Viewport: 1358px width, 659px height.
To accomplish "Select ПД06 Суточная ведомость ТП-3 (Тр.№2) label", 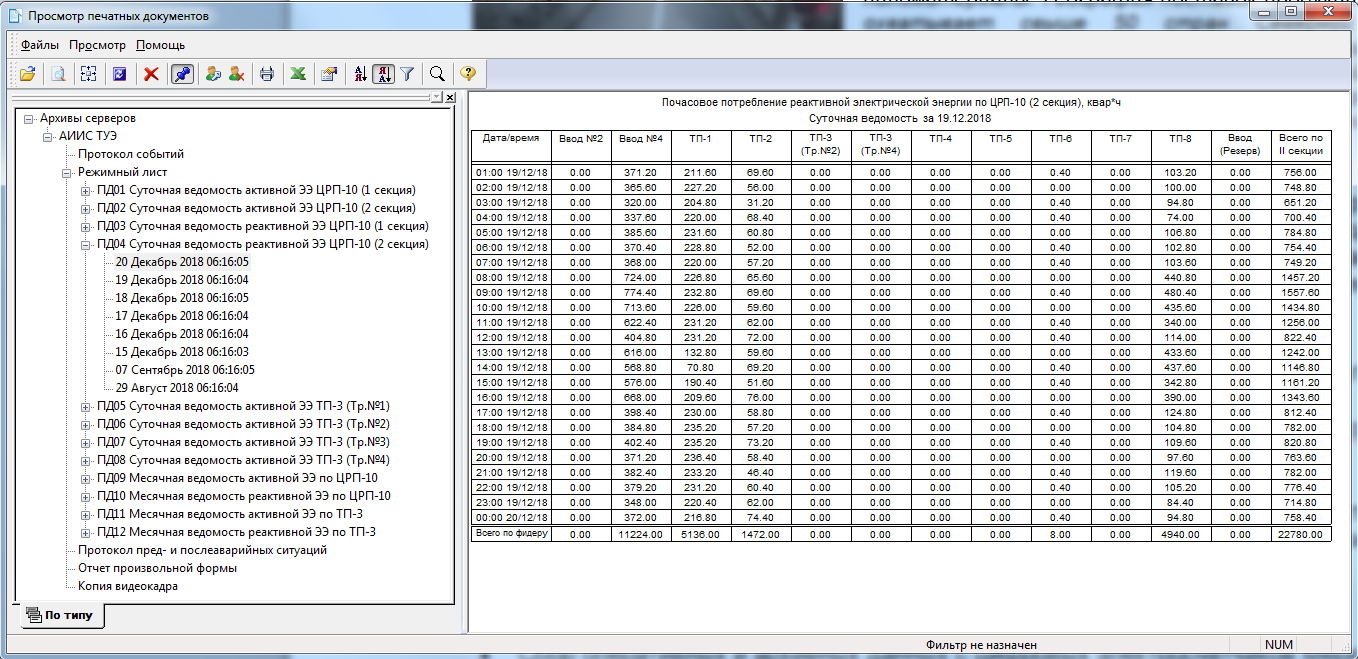I will point(243,424).
